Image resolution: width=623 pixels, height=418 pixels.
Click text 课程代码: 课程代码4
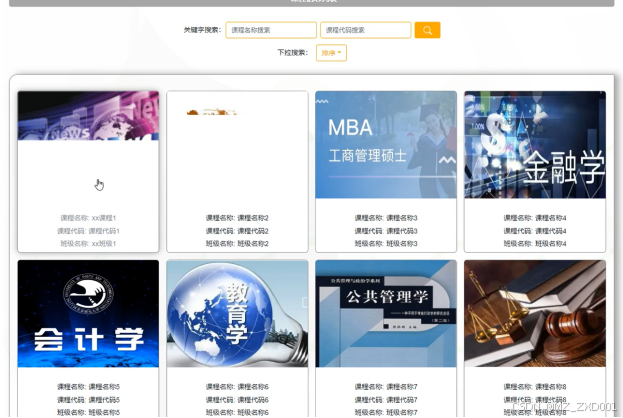[535, 231]
